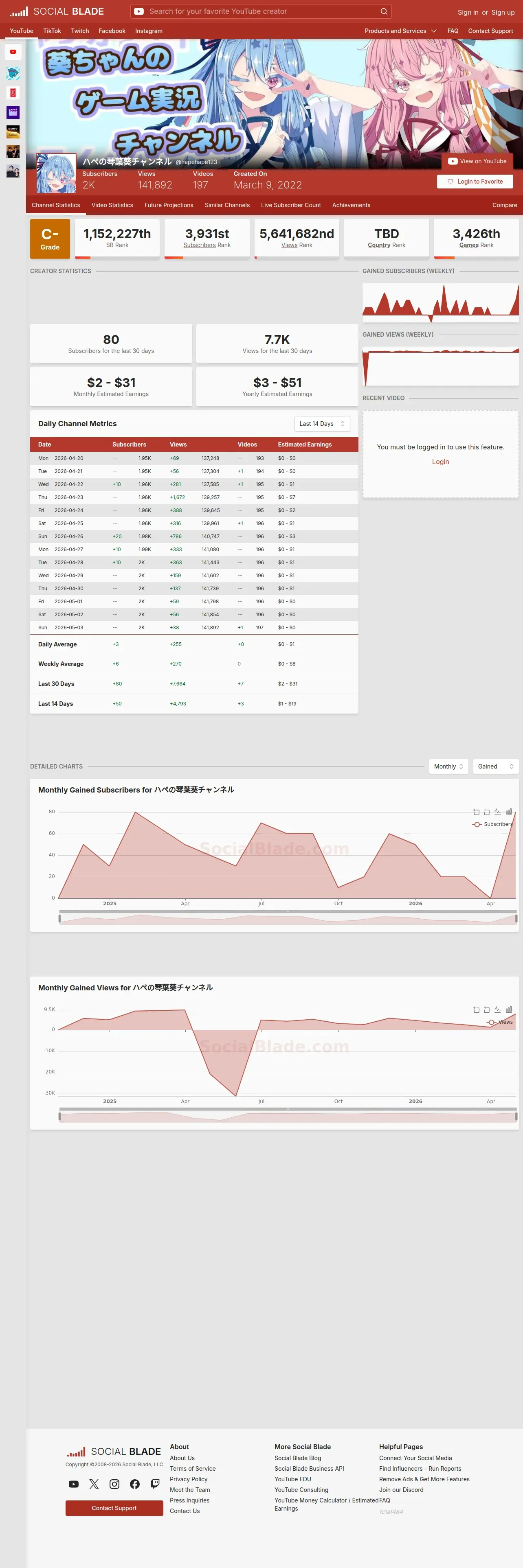Open the T-Series channel shortcut in sidebar
The width and height of the screenshot is (523, 1568).
13,92
